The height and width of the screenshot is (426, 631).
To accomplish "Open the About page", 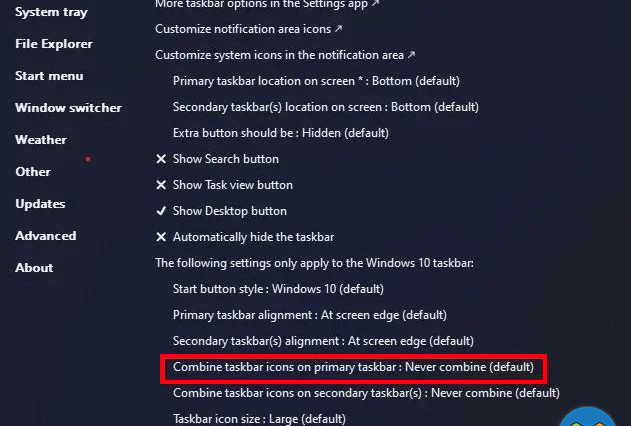I will point(34,268).
